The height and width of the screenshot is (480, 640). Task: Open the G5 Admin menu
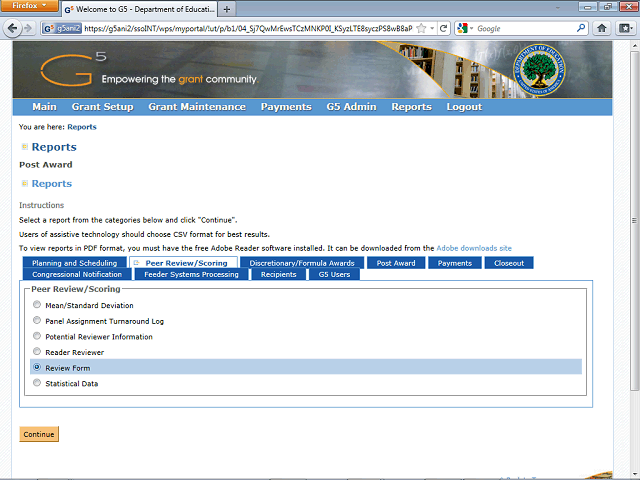tap(351, 107)
